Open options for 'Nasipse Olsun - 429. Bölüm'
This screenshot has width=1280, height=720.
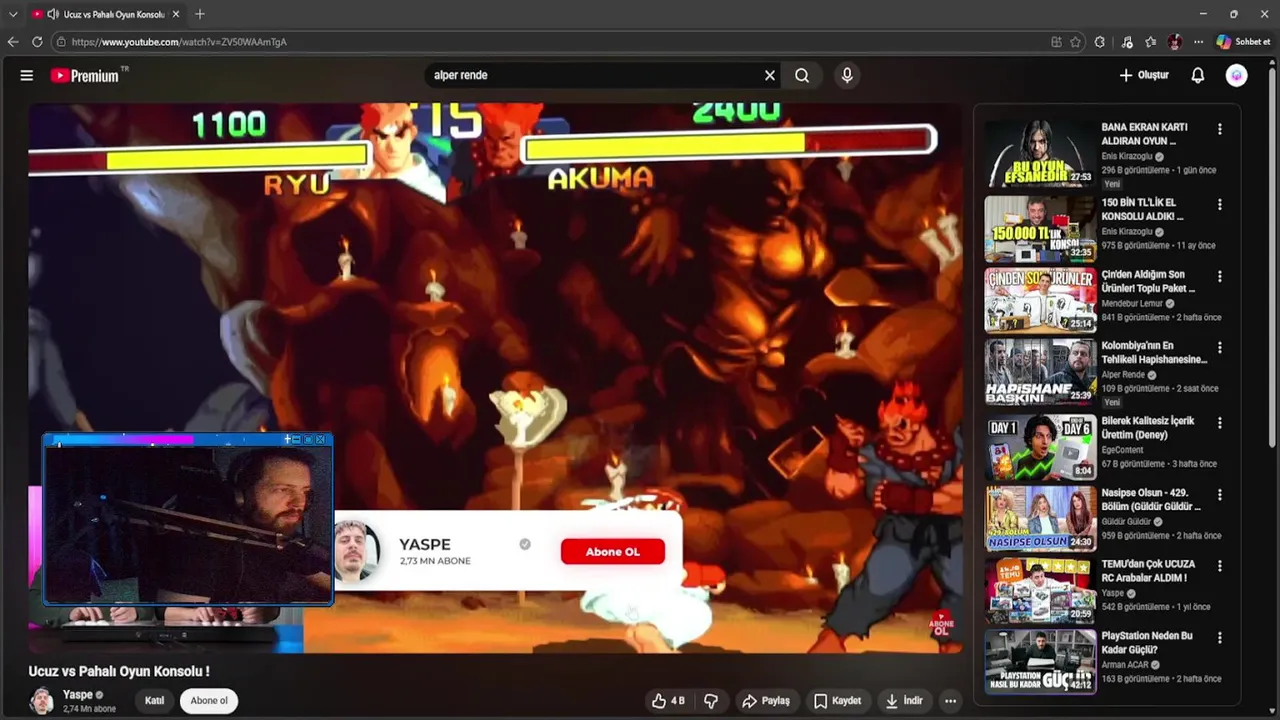tap(1219, 494)
